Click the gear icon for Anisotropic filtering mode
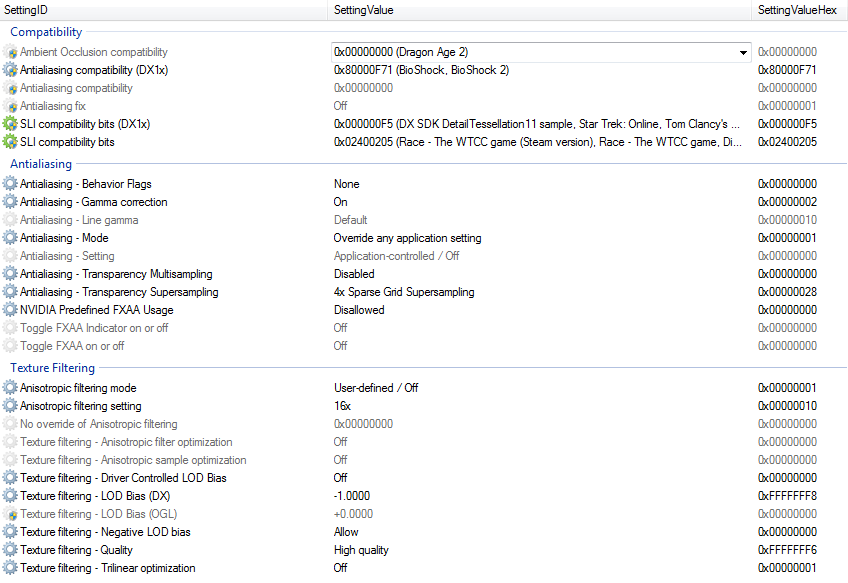Viewport: 848px width, 583px height. coord(10,388)
